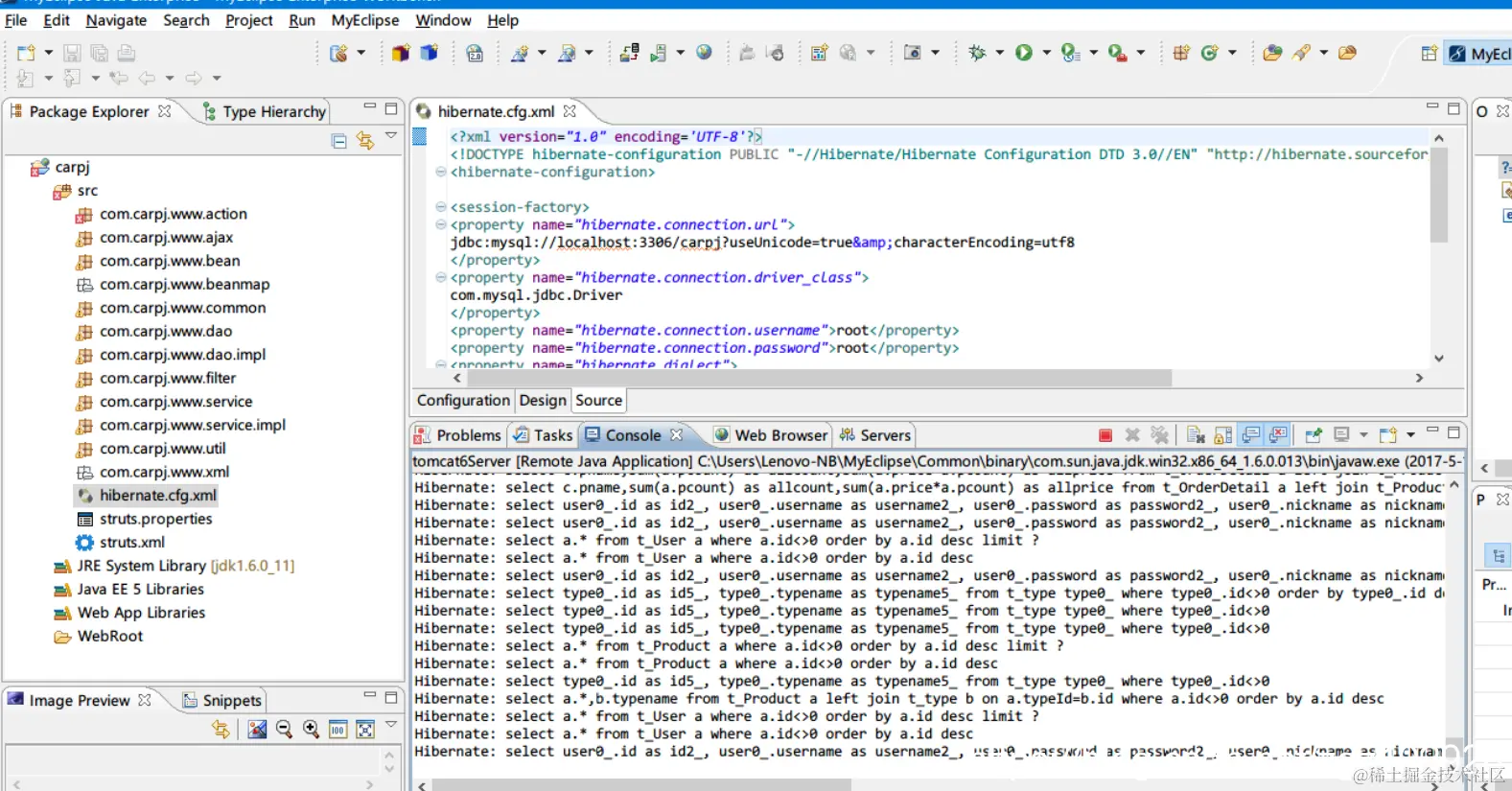Open the Display Selected Console dropdown
The image size is (1512, 791).
coord(1363,435)
